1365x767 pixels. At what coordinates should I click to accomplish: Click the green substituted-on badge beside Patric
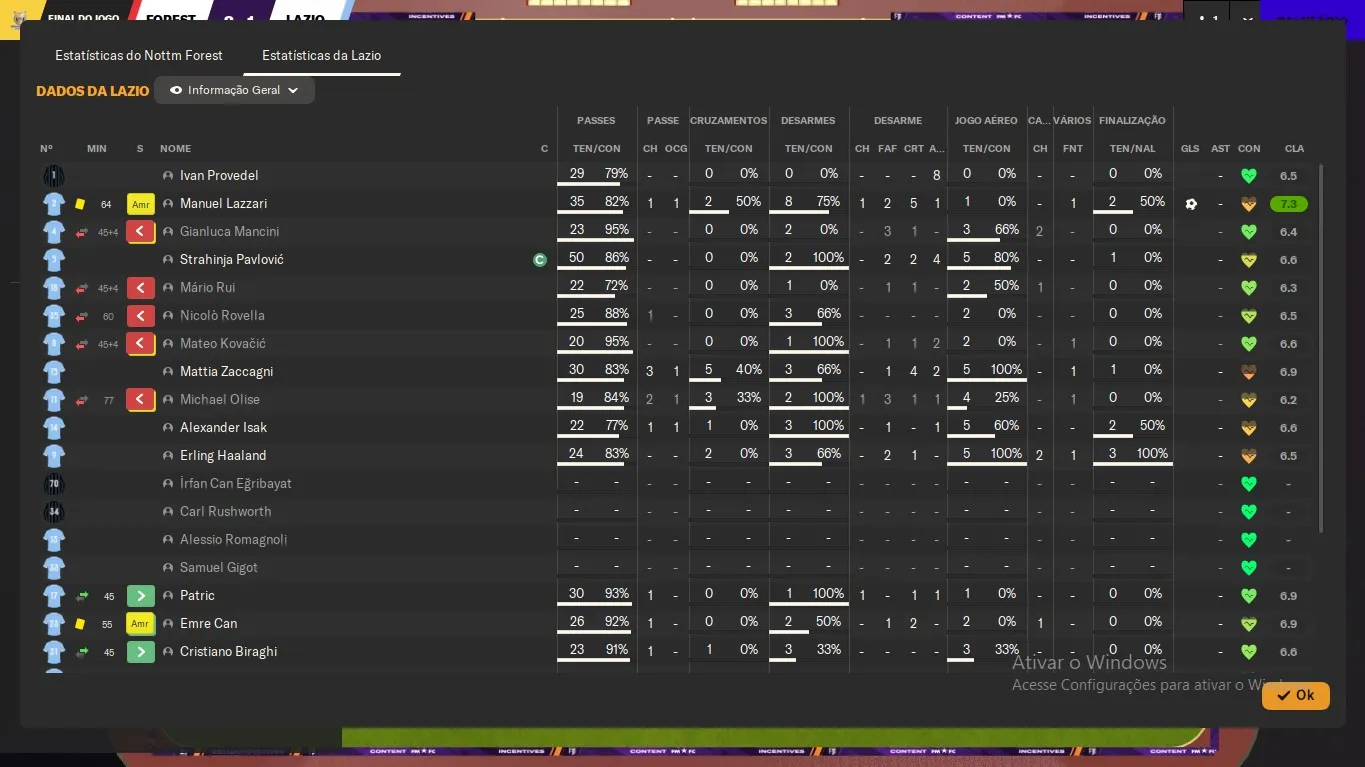pyautogui.click(x=140, y=596)
